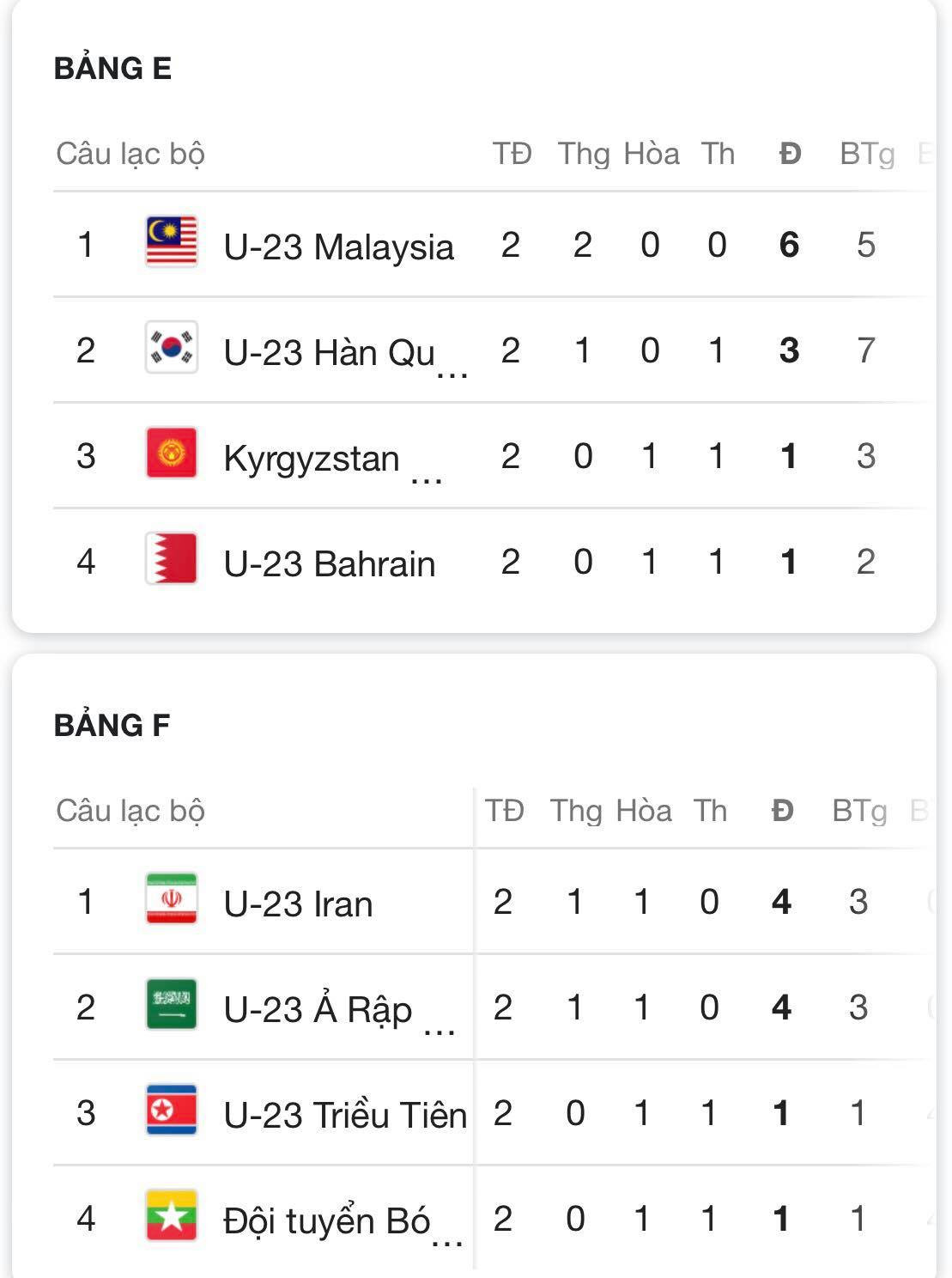
Task: Click the Đ points header in Bảng E
Action: (x=790, y=155)
